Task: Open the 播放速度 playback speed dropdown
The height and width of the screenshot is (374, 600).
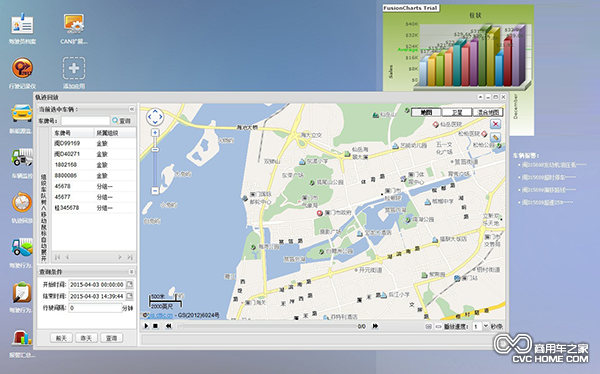Action: (x=486, y=326)
